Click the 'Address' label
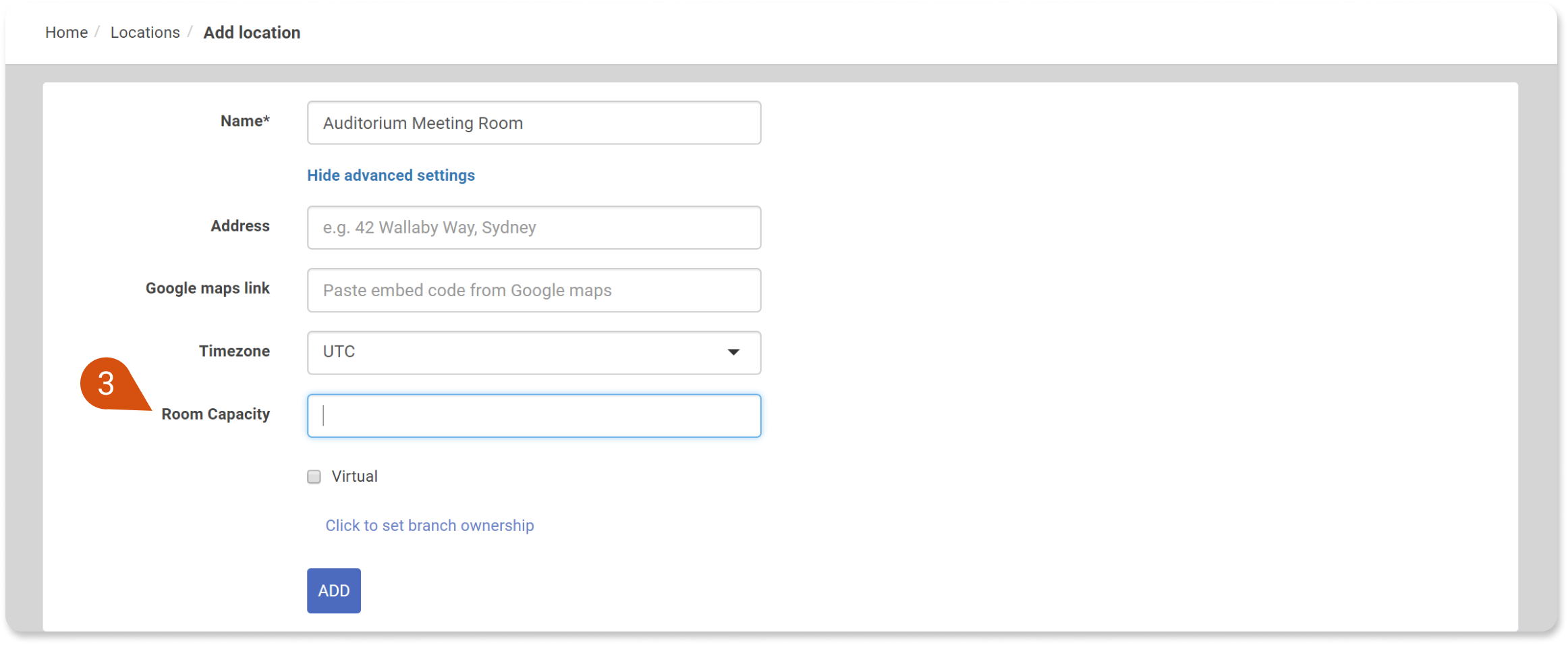The image size is (1568, 645). tap(240, 226)
